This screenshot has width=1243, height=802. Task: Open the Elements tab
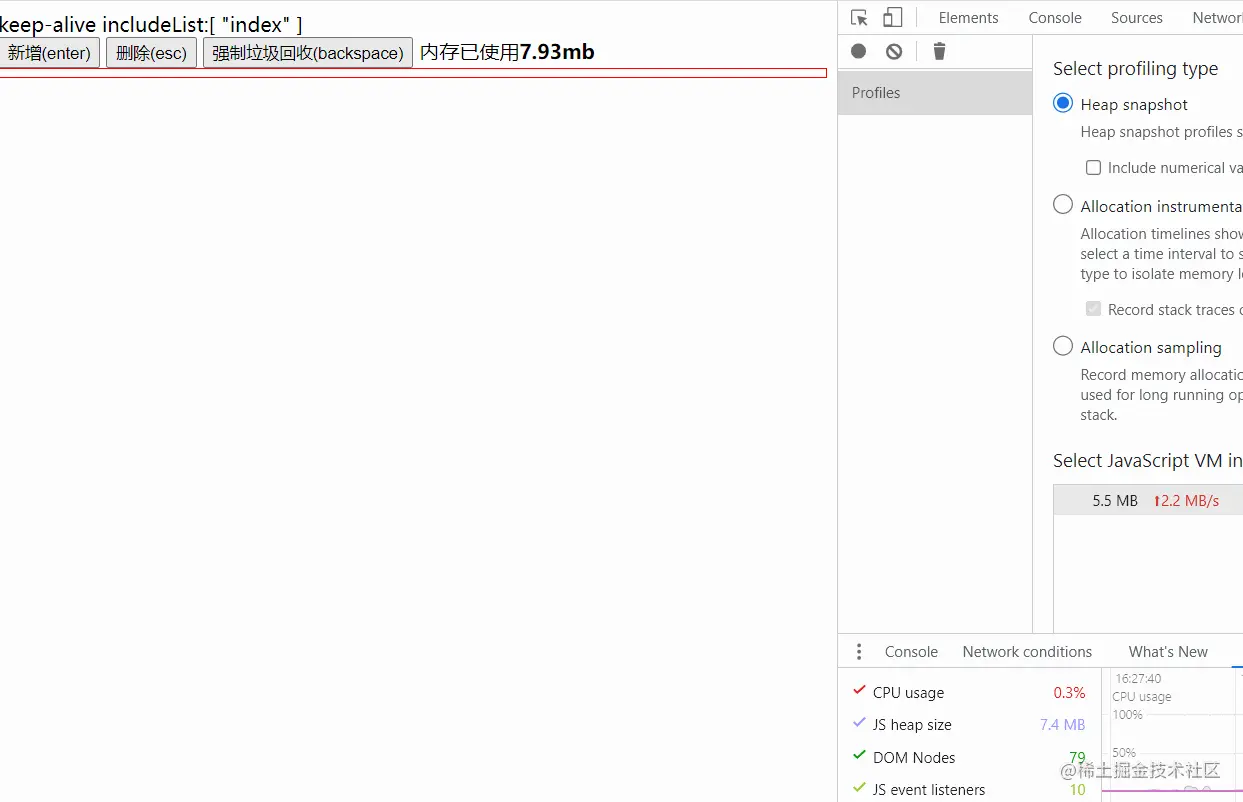pyautogui.click(x=968, y=18)
